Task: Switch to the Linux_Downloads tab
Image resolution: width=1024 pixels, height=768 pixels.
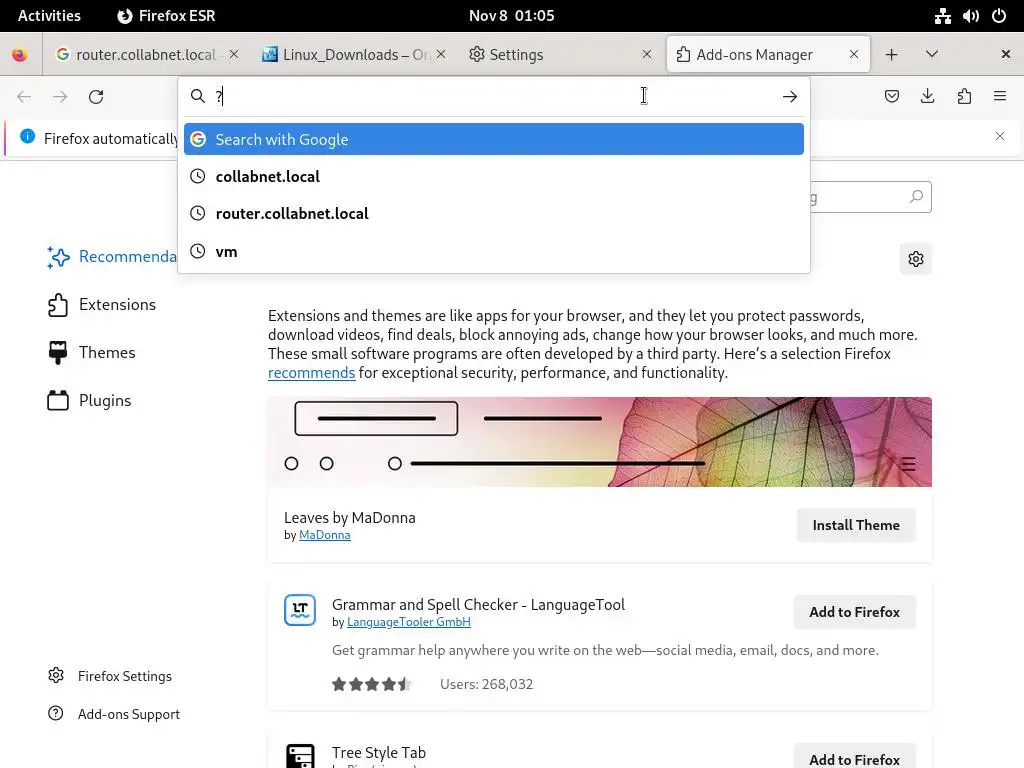Action: (x=353, y=54)
